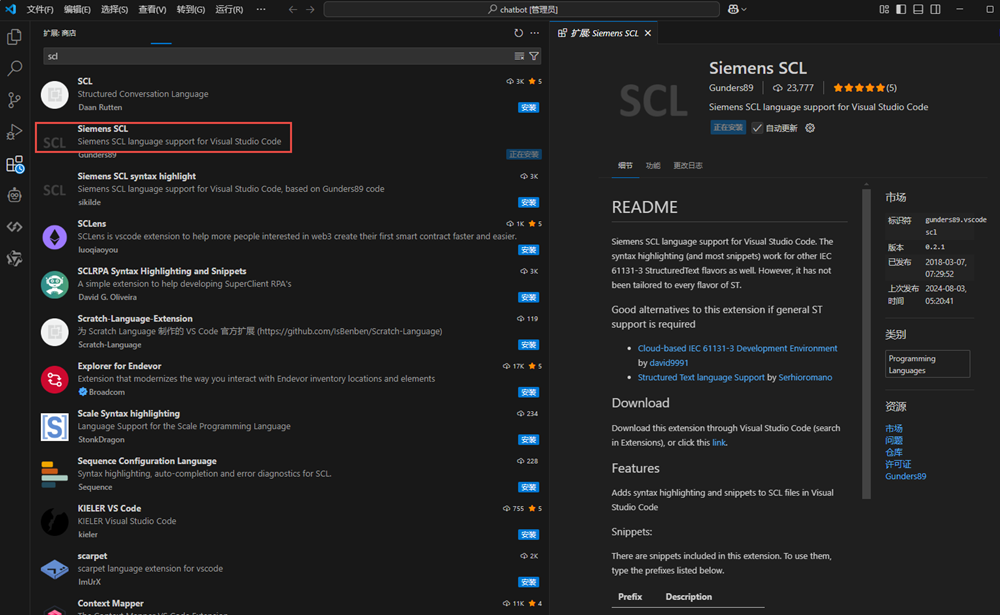This screenshot has height=615, width=1000.
Task: Go forward with the navigation arrow
Action: click(310, 10)
